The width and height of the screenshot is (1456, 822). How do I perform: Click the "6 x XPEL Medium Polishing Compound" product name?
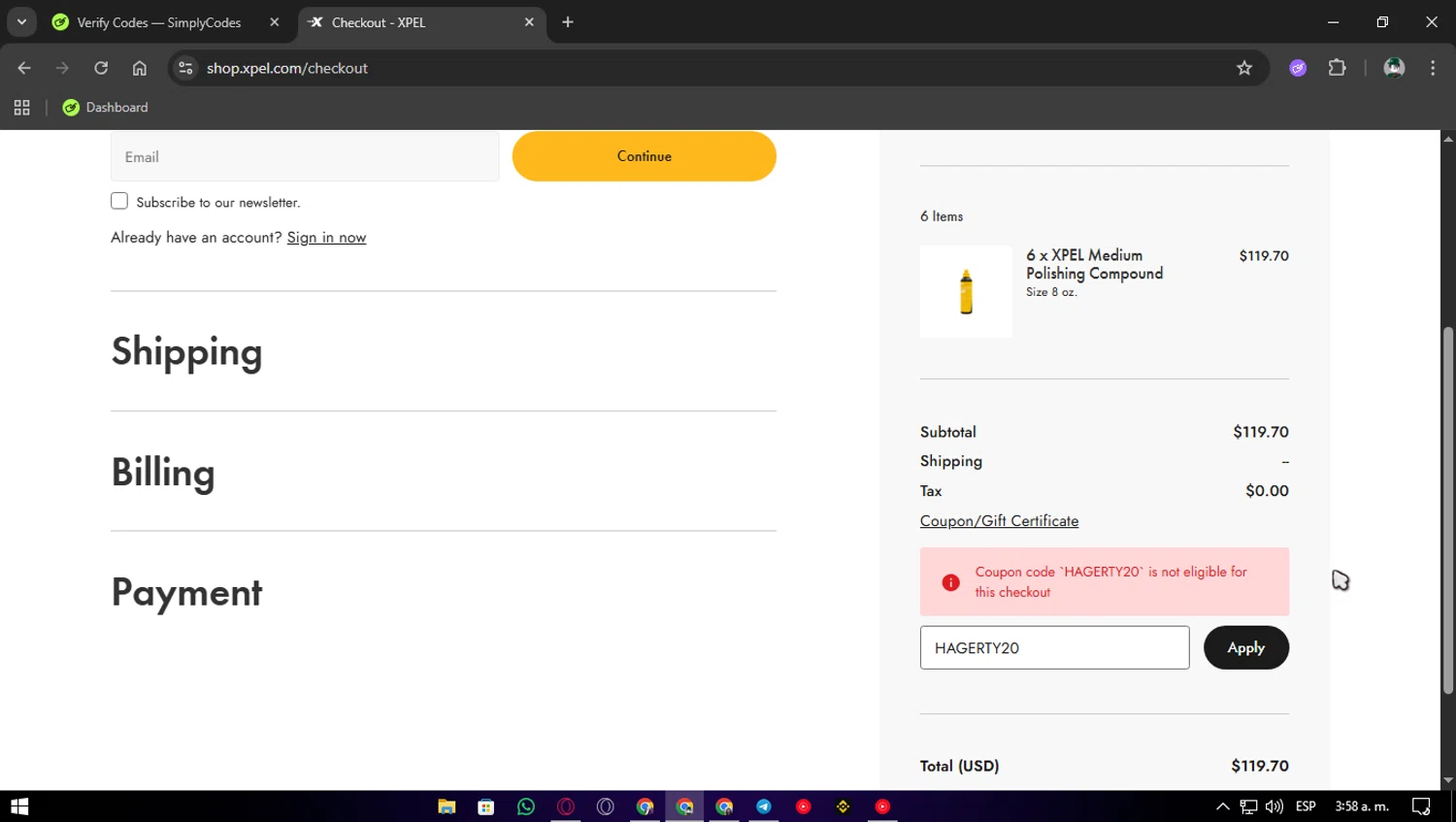pos(1095,264)
